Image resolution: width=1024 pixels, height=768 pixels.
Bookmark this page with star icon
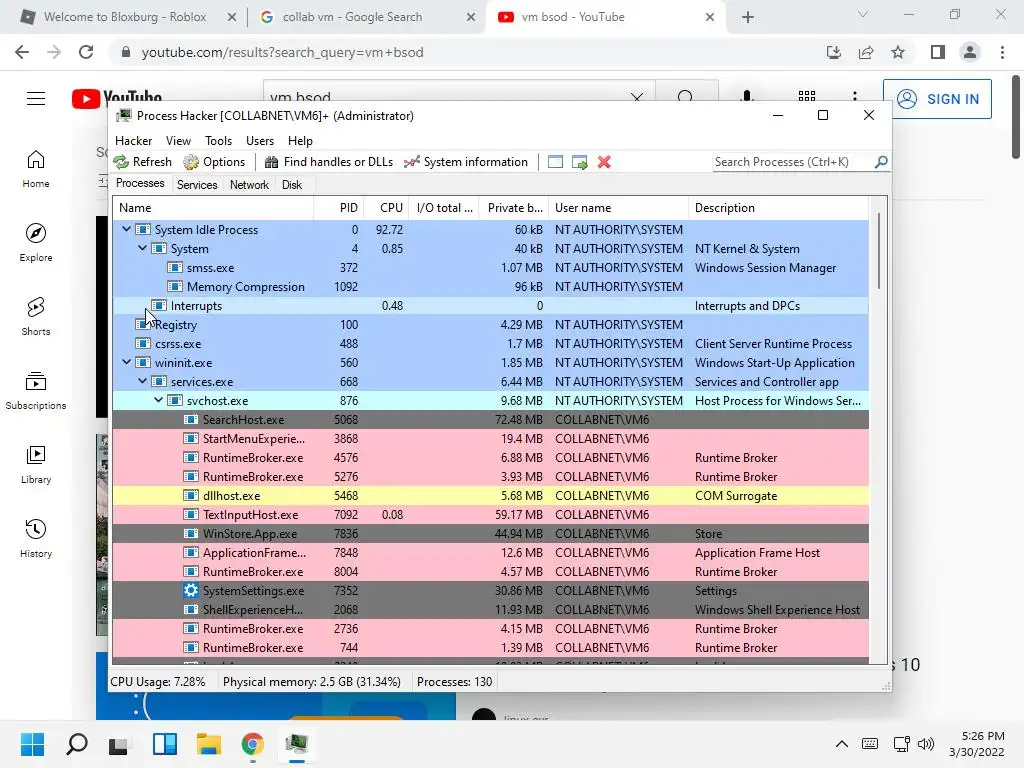point(898,52)
